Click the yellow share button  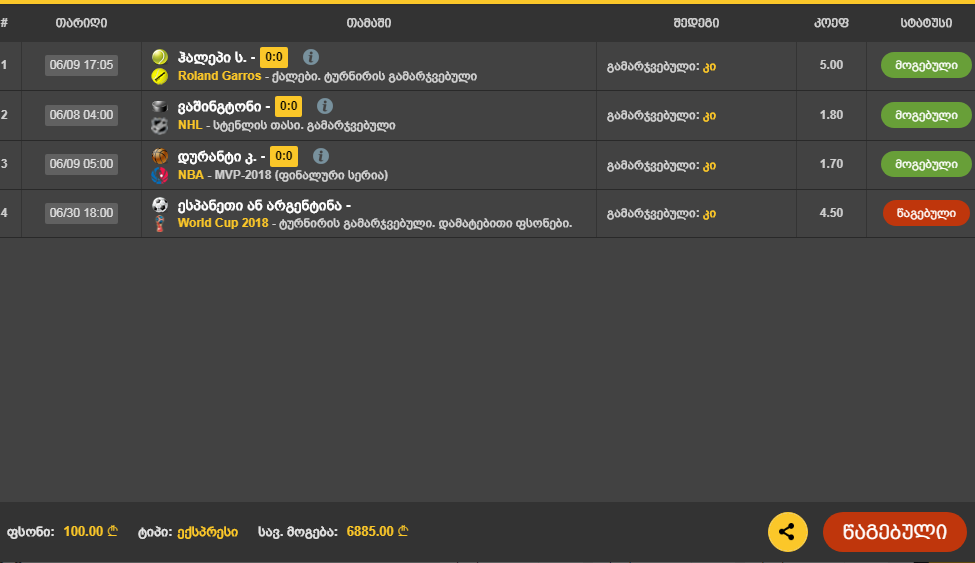788,532
